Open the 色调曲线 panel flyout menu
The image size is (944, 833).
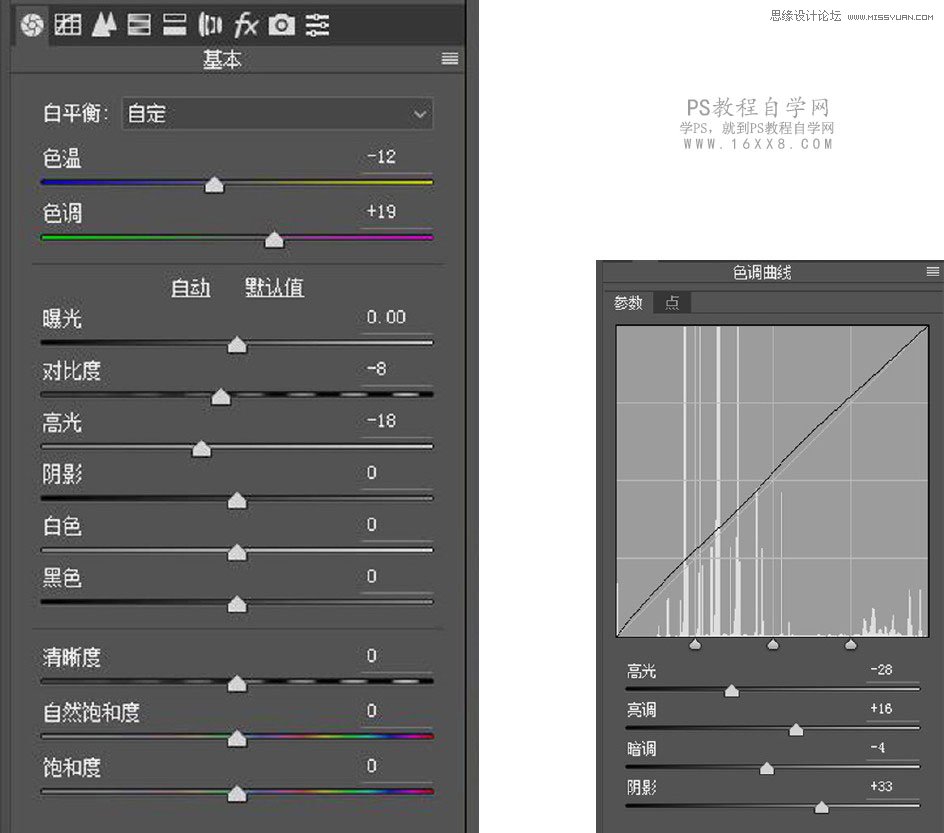coord(933,271)
